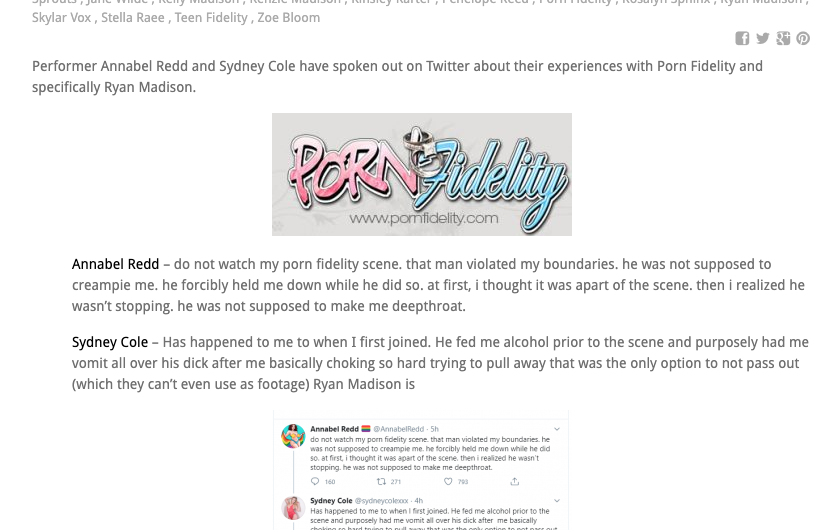Viewport: 830px width, 530px height.
Task: Click the heart like icon showing 793
Action: [x=448, y=481]
